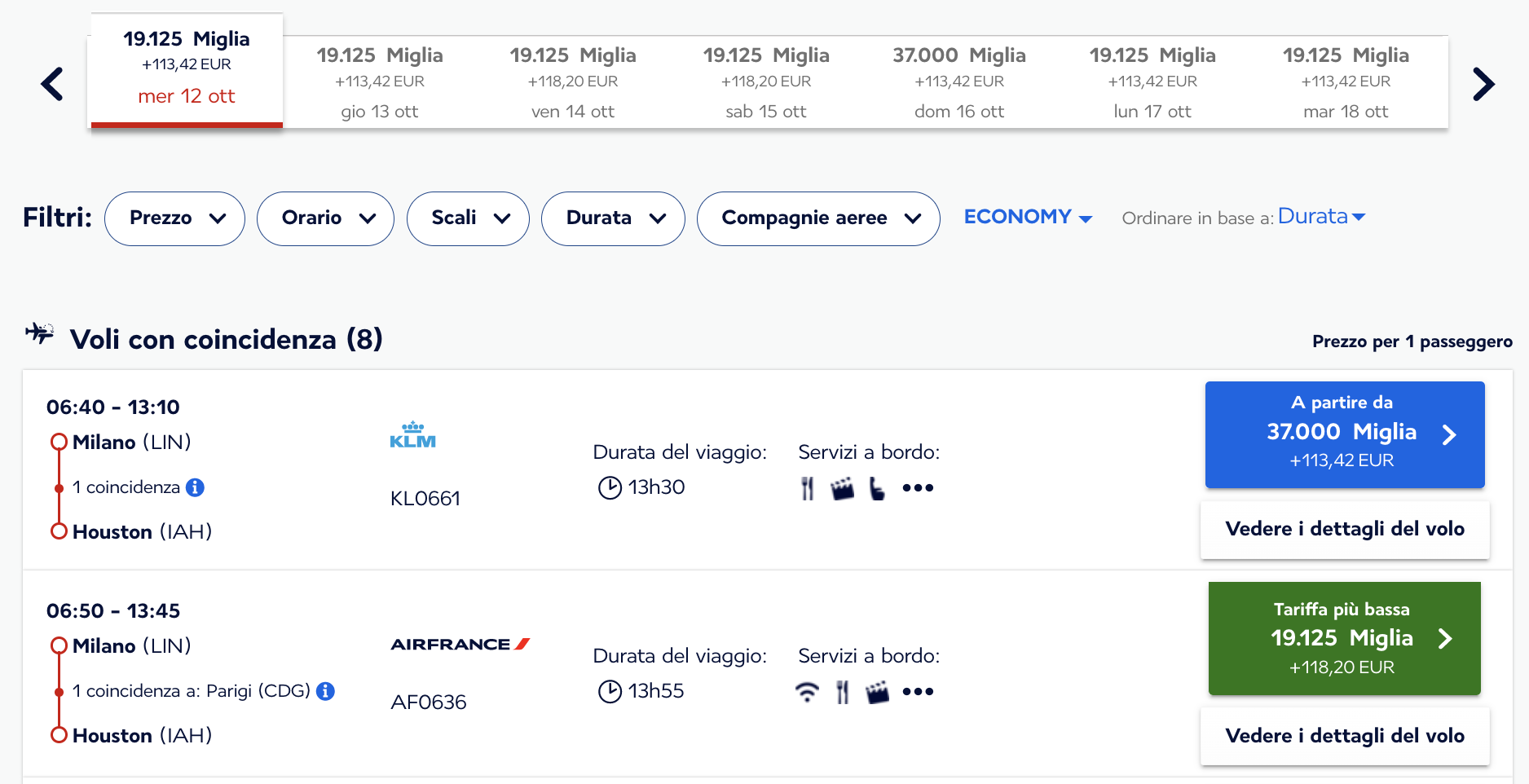Select the 37.000 Miglia KLM fare
This screenshot has width=1529, height=784.
[x=1345, y=434]
